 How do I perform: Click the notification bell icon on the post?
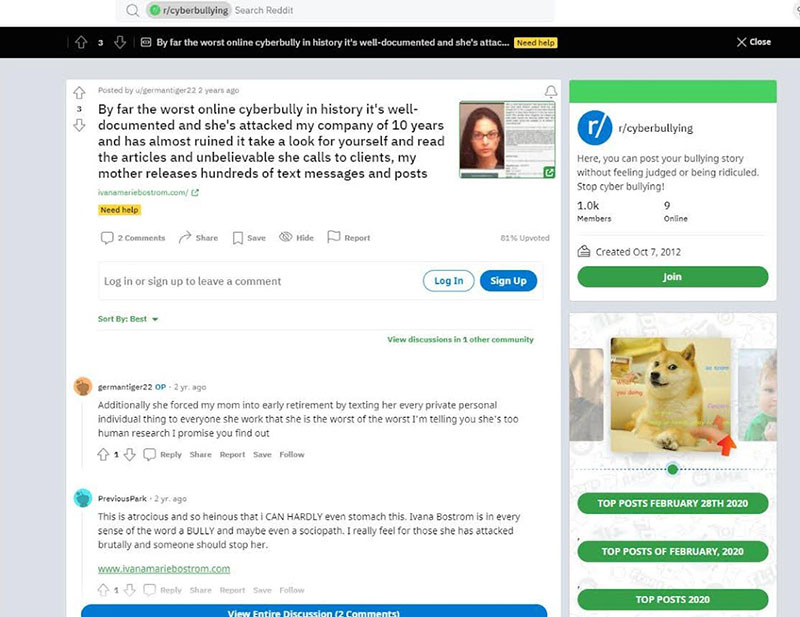tap(551, 91)
